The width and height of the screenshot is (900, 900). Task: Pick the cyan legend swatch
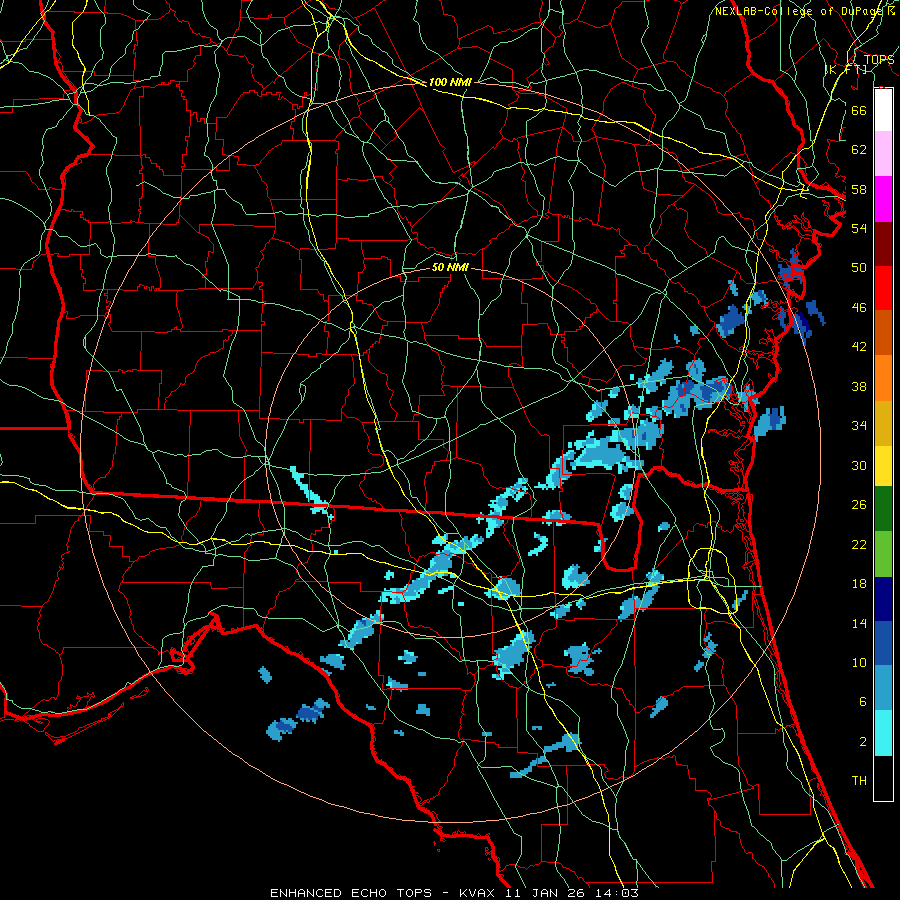[883, 733]
